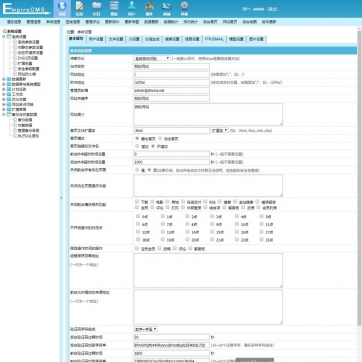The width and height of the screenshot is (362, 362).
Task: Click the [退出] logout link
Action: click(x=273, y=9)
